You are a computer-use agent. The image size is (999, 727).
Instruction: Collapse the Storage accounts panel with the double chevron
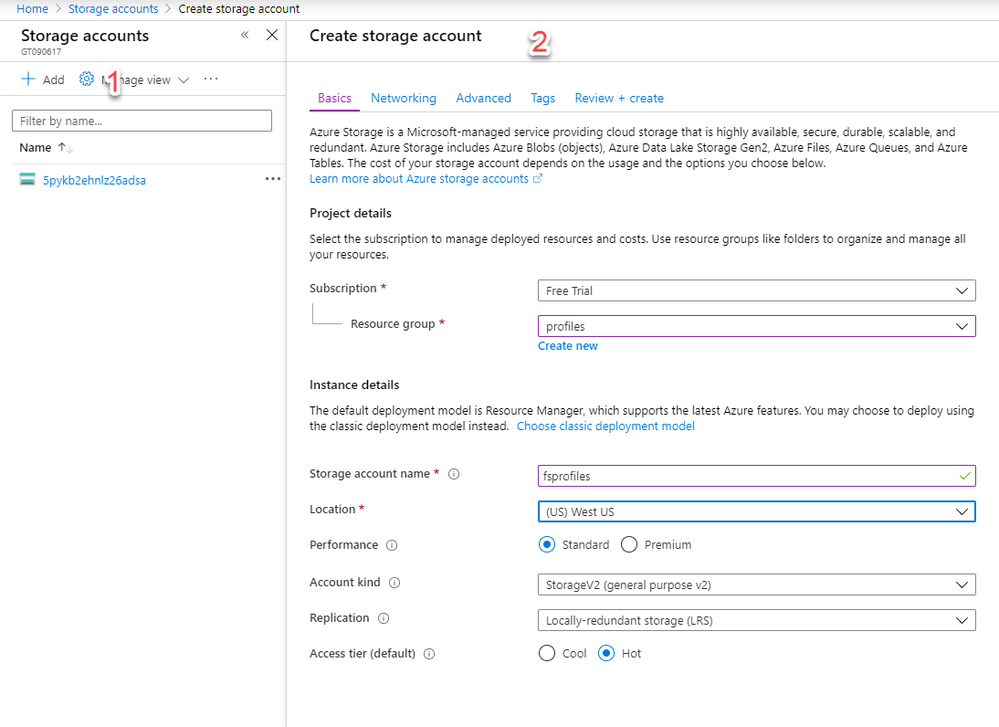point(245,35)
